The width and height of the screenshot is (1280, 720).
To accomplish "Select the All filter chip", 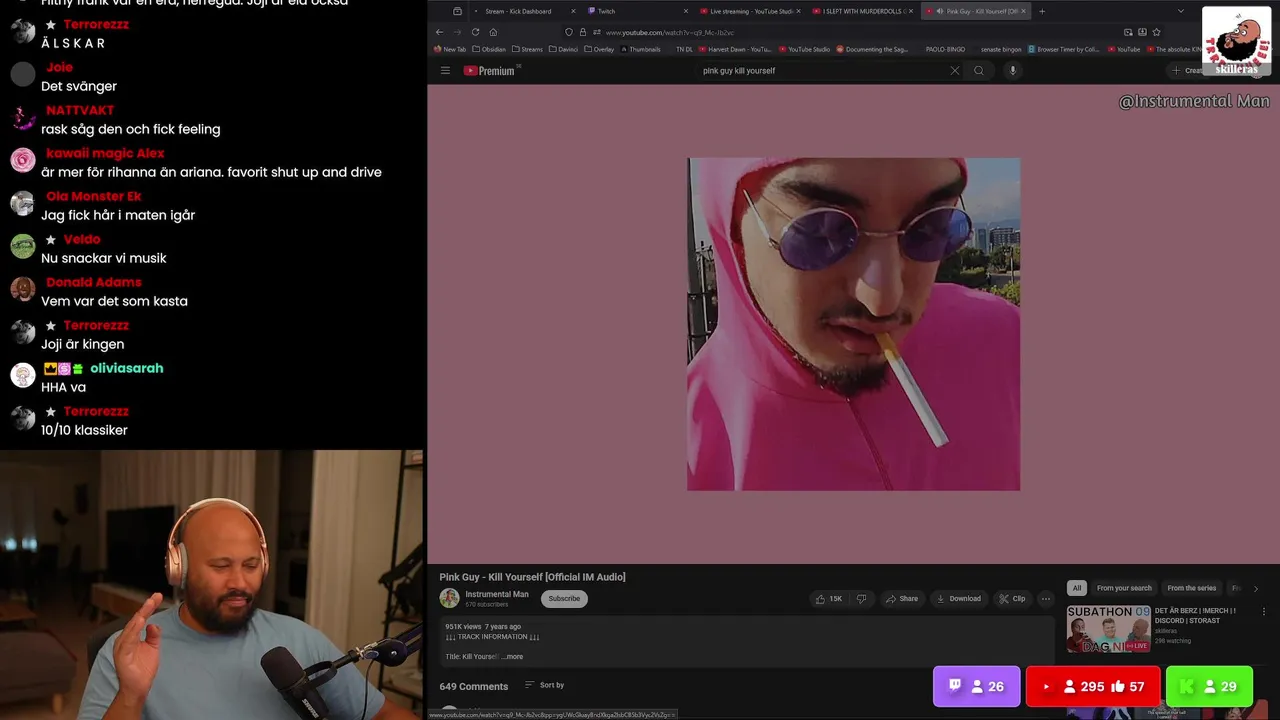I will coord(1077,588).
